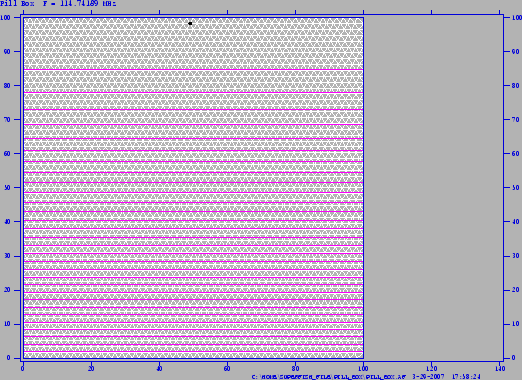Click the "70" label on the left vertical axis

7,119
